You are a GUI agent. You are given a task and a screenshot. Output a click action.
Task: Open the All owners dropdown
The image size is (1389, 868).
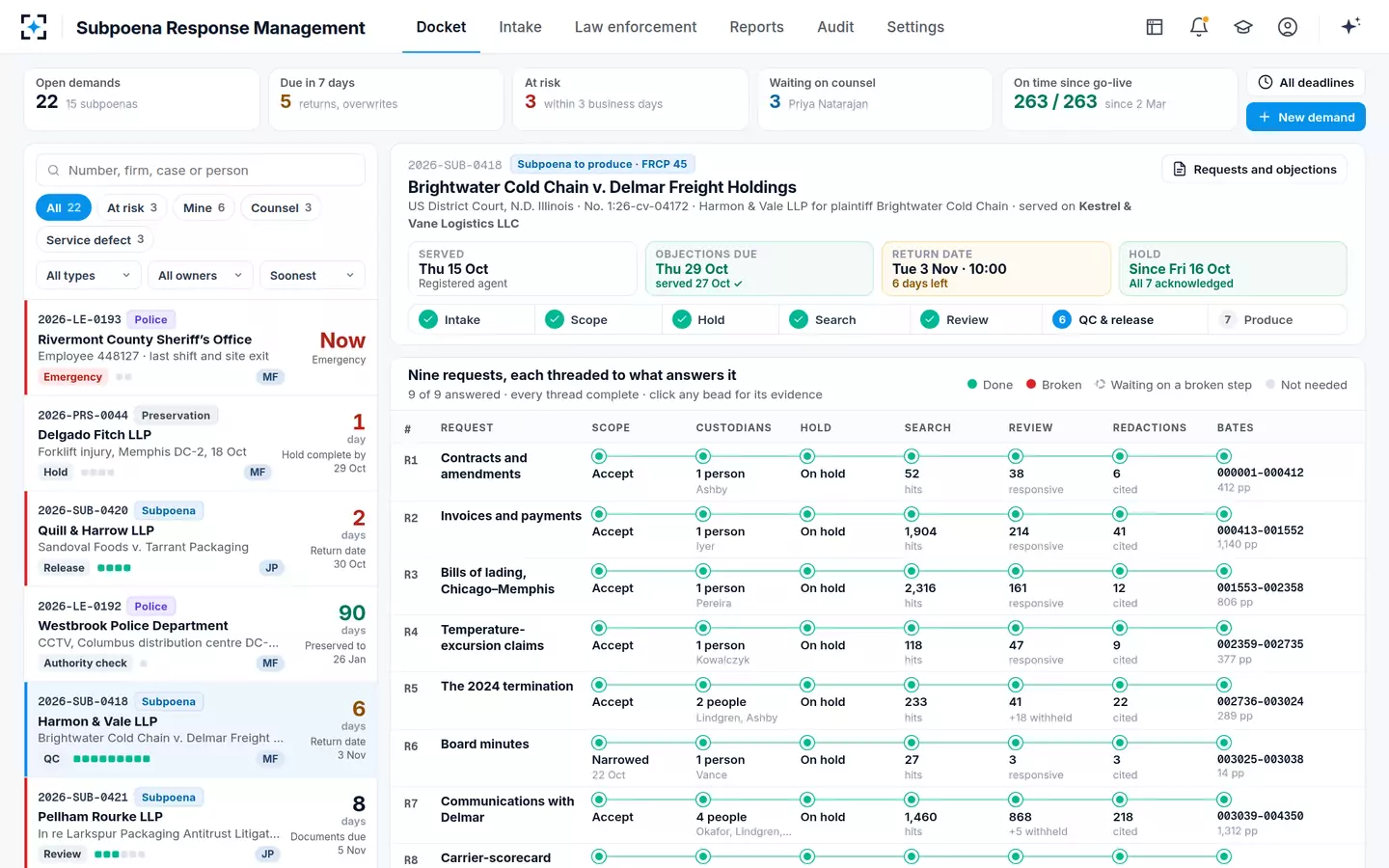click(201, 275)
